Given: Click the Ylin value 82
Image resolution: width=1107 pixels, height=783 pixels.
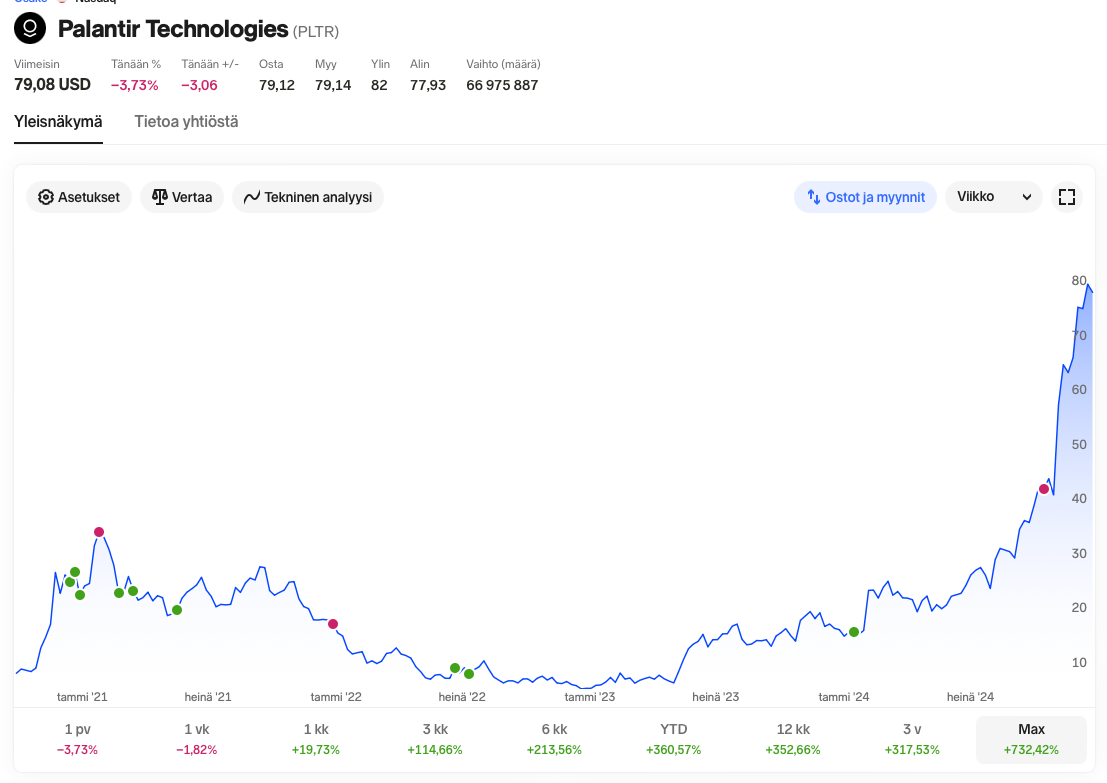Looking at the screenshot, I should [379, 85].
